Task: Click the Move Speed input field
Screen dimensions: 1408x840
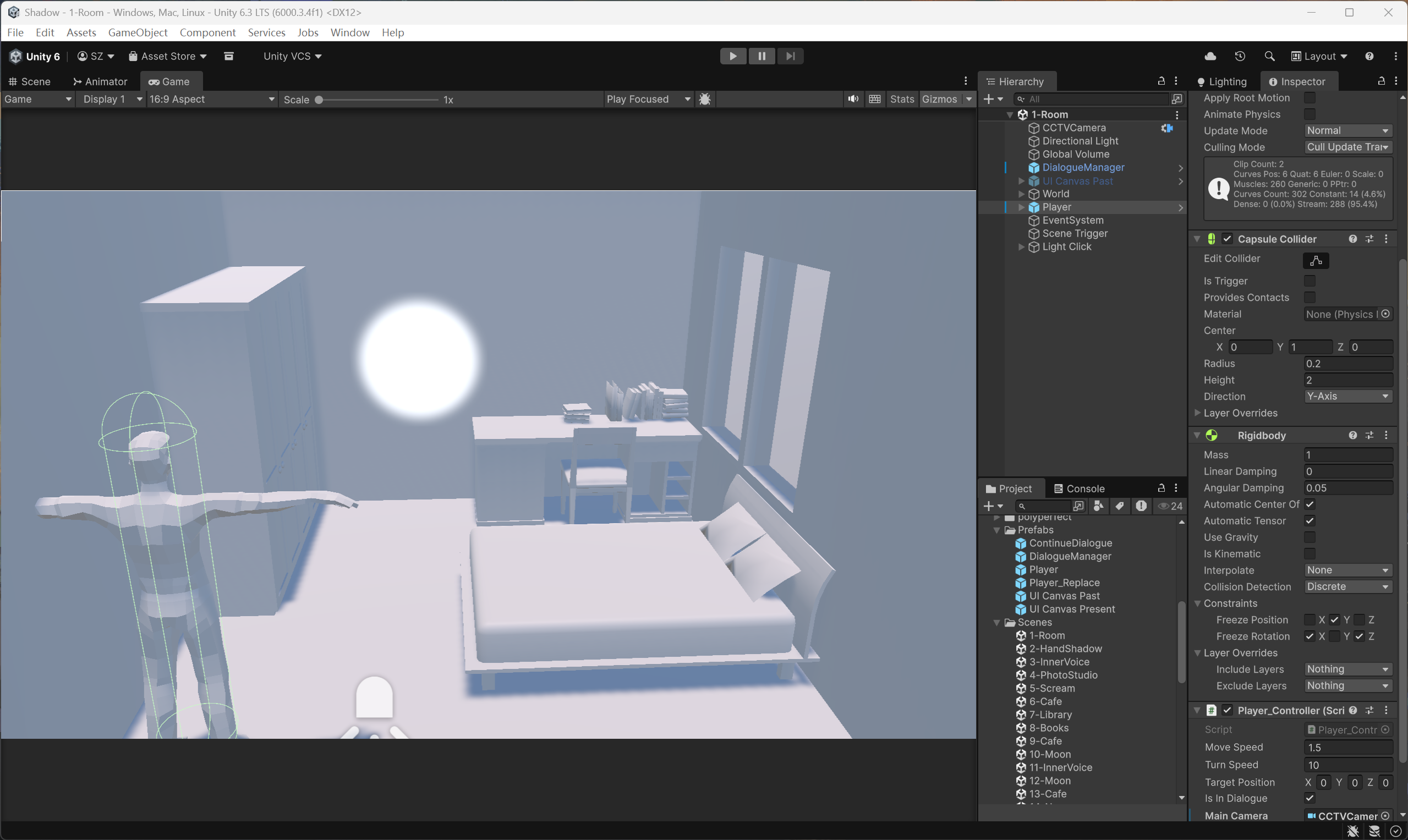Action: click(x=1347, y=747)
